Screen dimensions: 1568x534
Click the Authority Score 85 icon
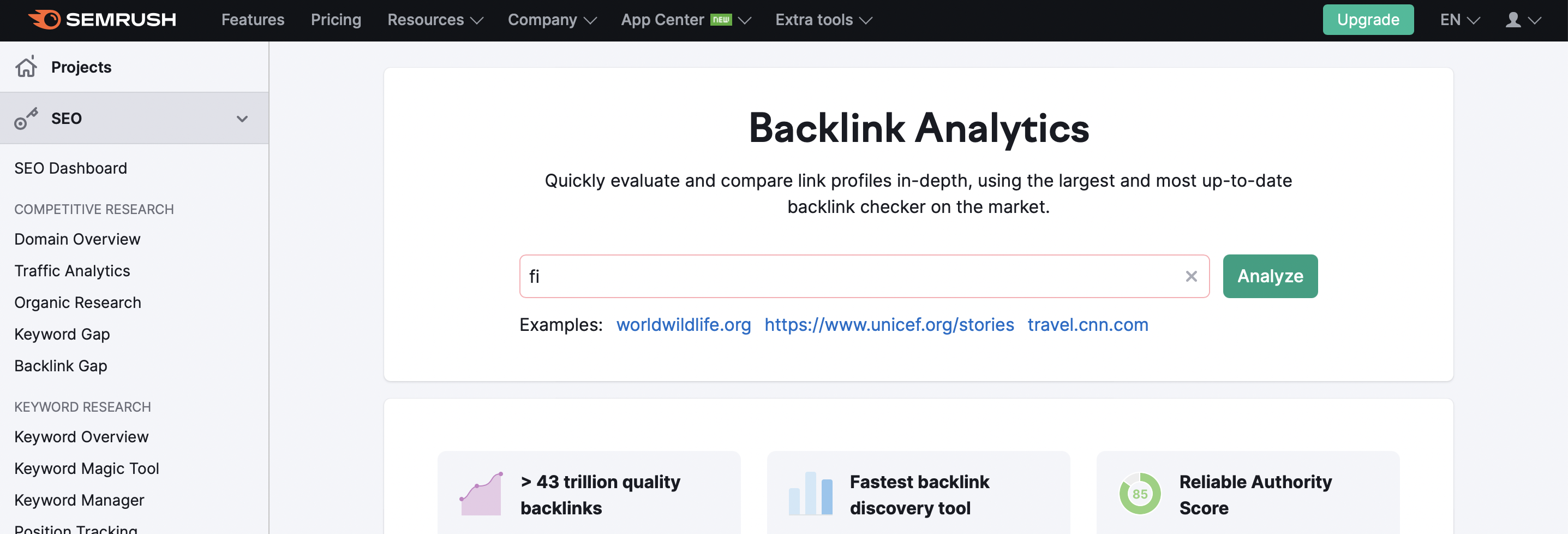[x=1140, y=494]
